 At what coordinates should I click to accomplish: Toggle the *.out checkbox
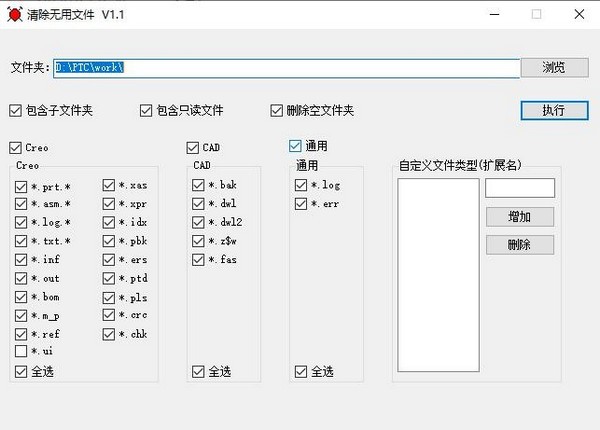coord(21,279)
